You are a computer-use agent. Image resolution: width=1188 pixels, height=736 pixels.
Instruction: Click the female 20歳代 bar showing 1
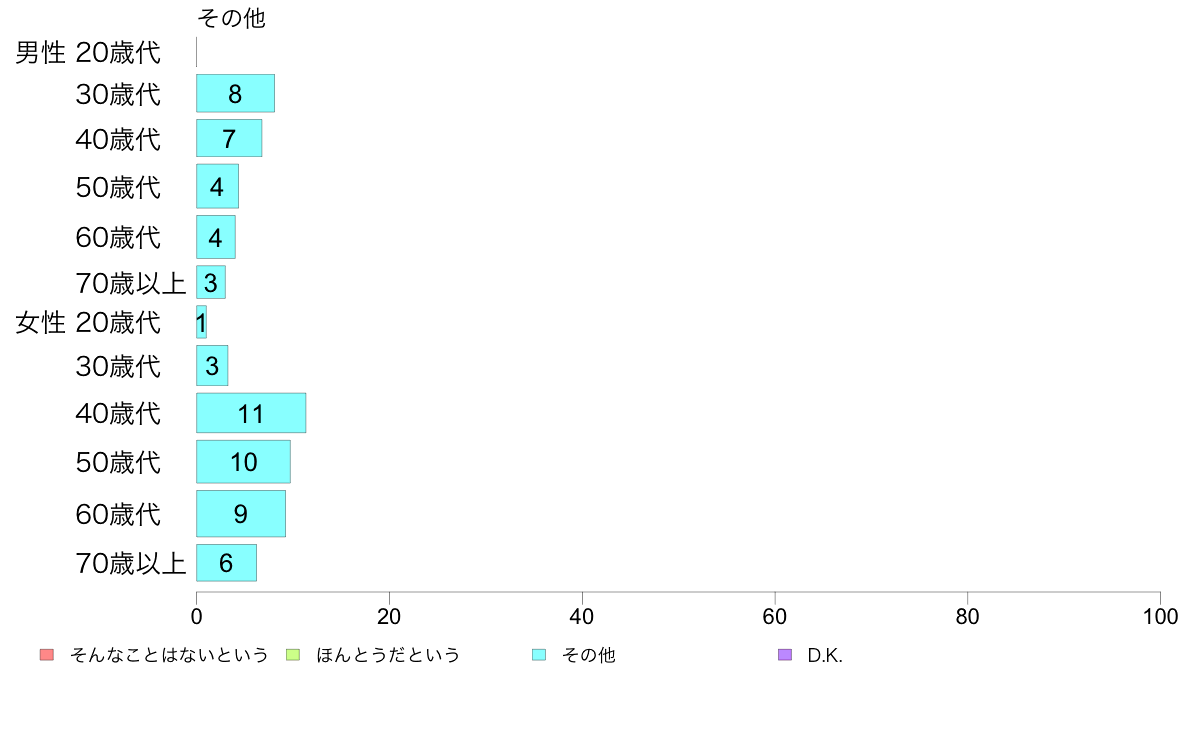202,322
